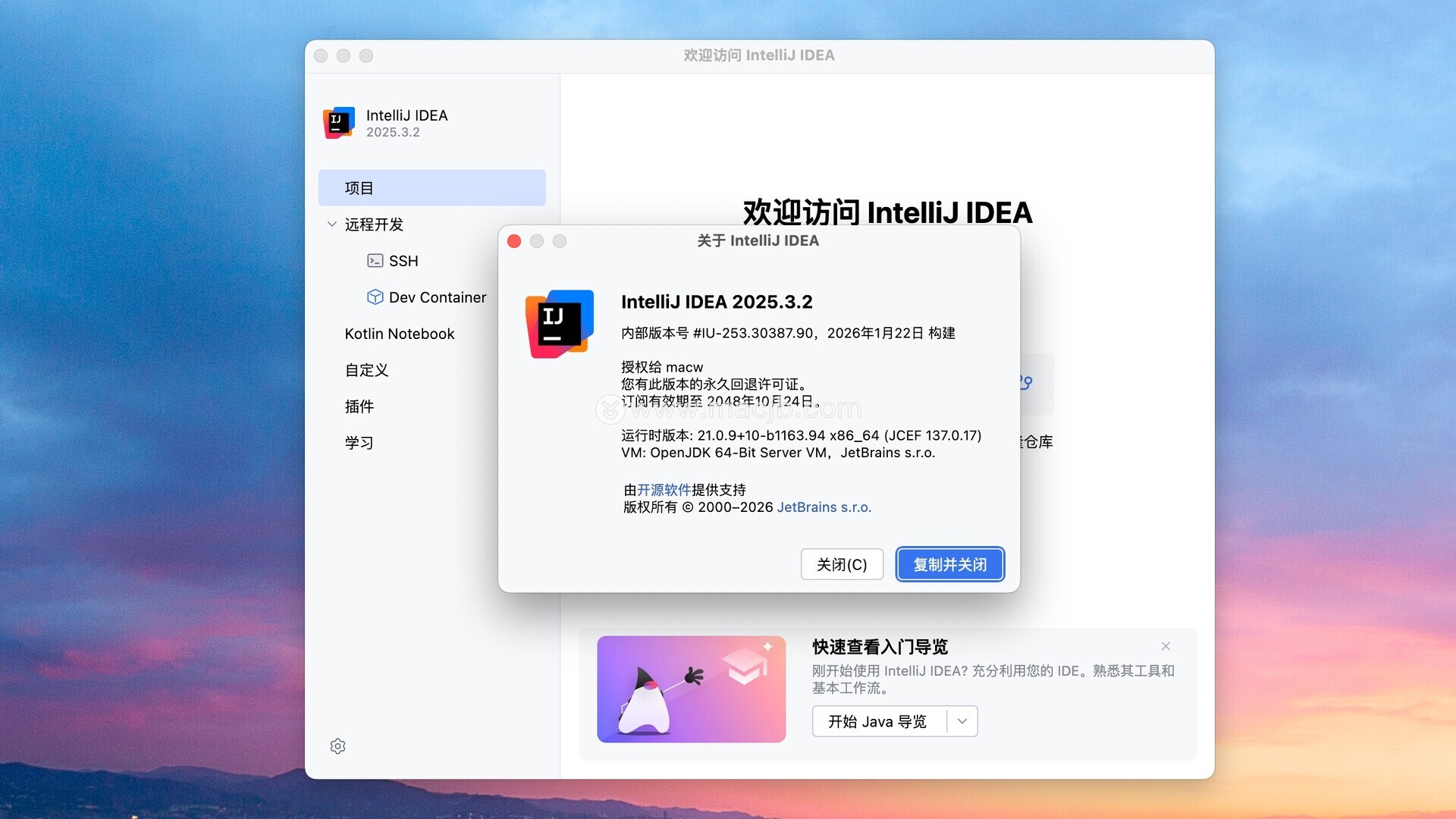This screenshot has height=819, width=1456.
Task: Click the IntelliJ IDEA logo in sidebar
Action: pos(339,123)
